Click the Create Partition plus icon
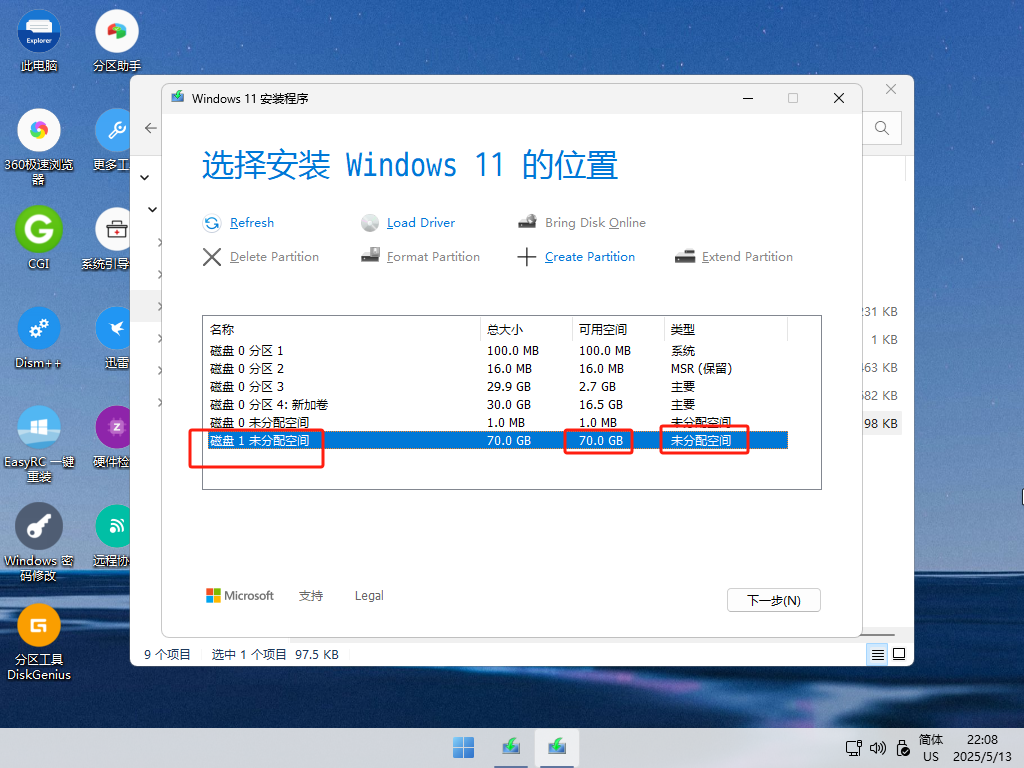Viewport: 1024px width, 768px height. tap(526, 257)
